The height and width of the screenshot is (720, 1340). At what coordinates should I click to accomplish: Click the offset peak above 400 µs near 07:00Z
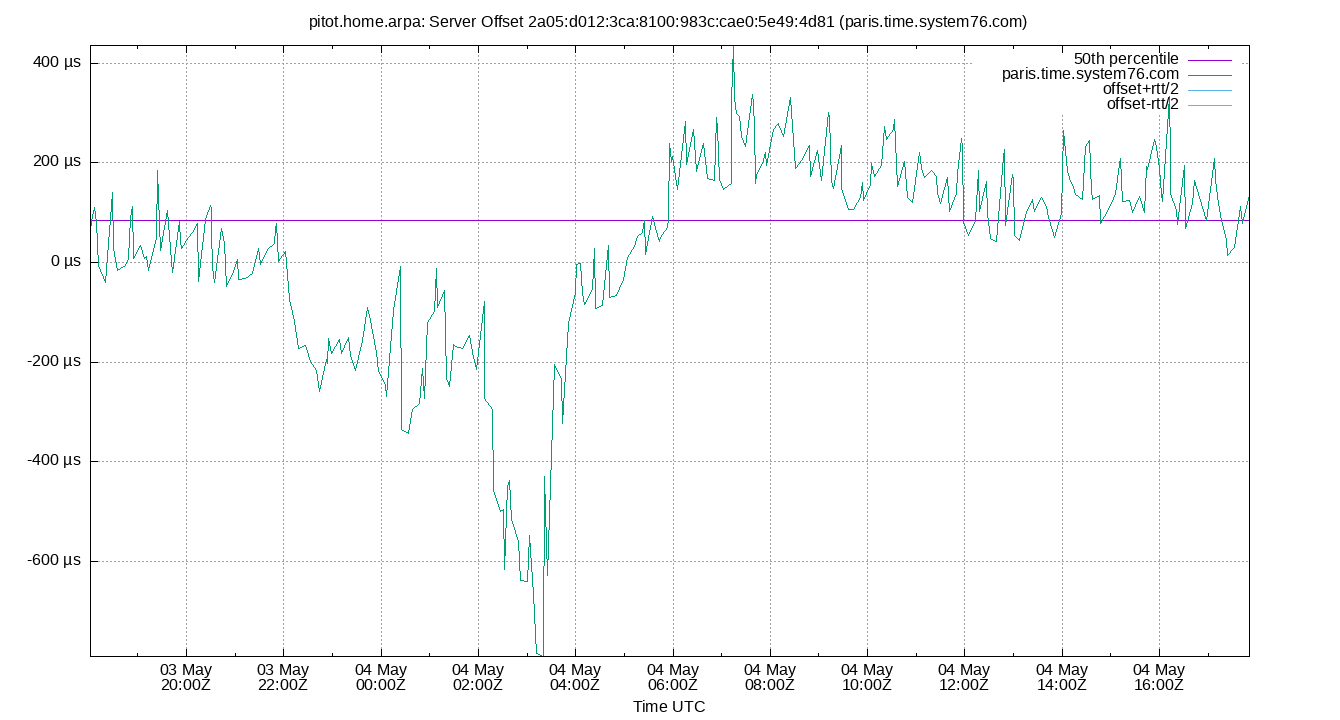733,50
